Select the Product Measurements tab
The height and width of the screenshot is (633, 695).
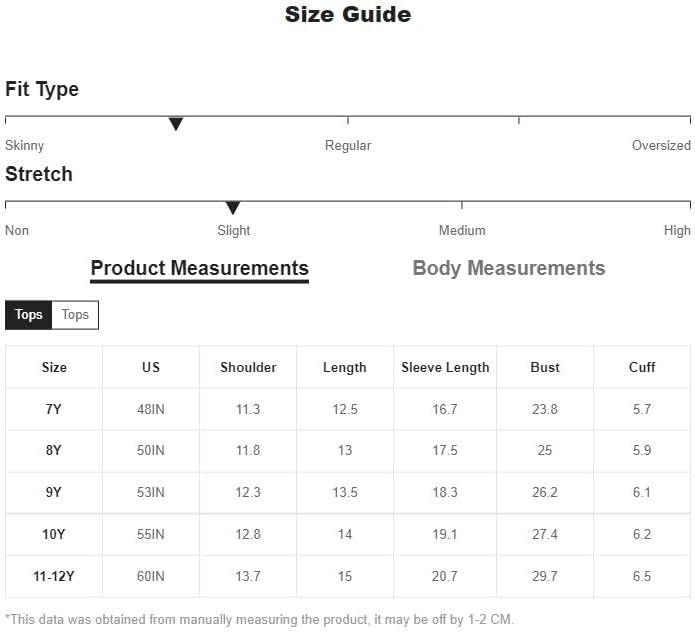(199, 269)
